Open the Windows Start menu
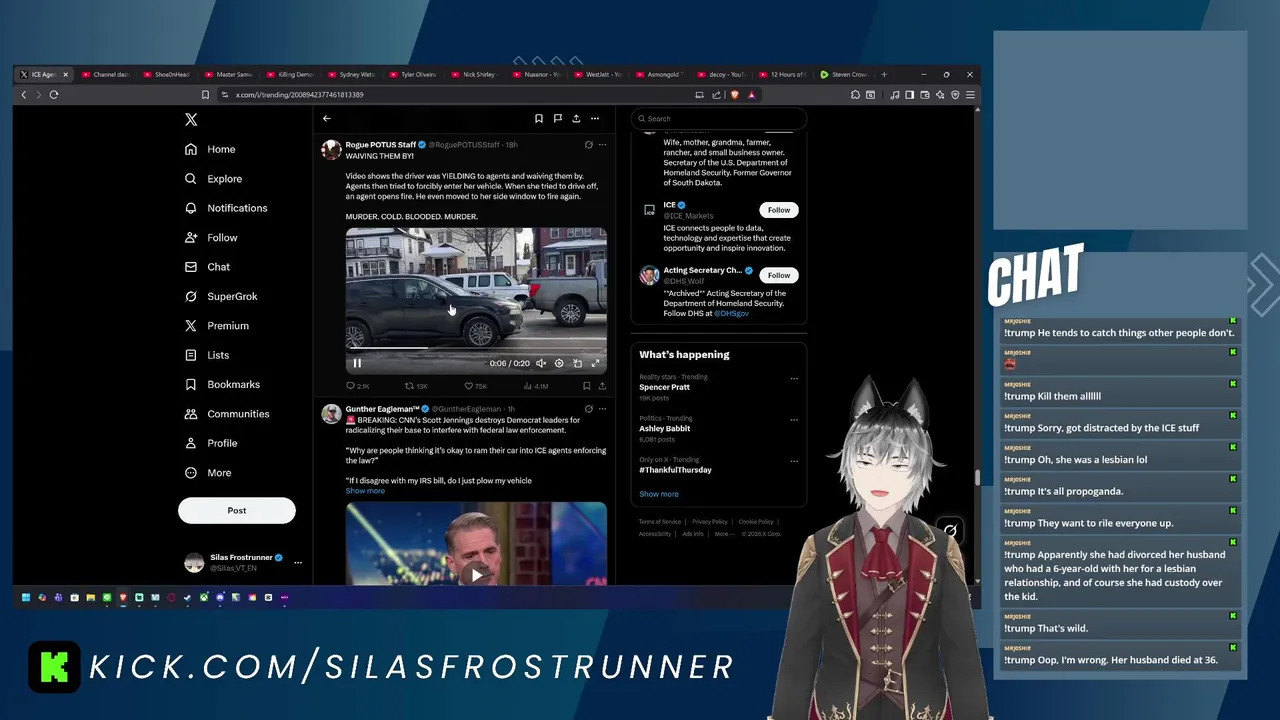1280x720 pixels. (x=26, y=598)
